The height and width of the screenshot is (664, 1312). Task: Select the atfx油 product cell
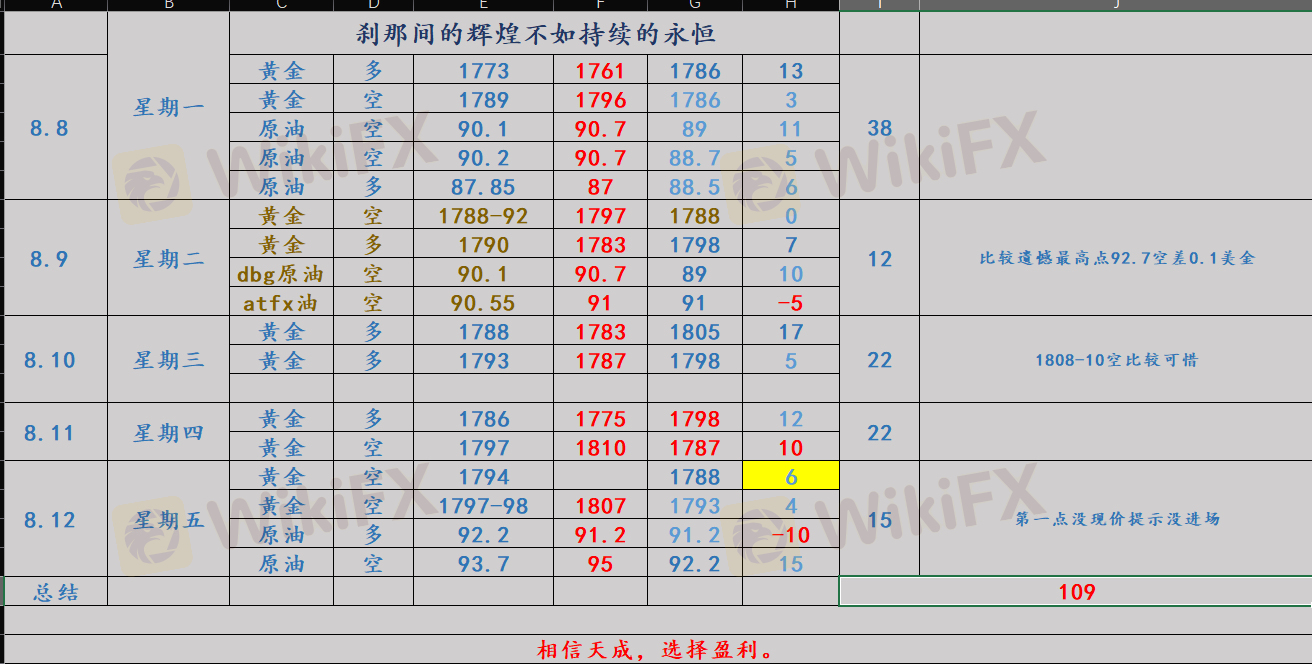click(281, 303)
